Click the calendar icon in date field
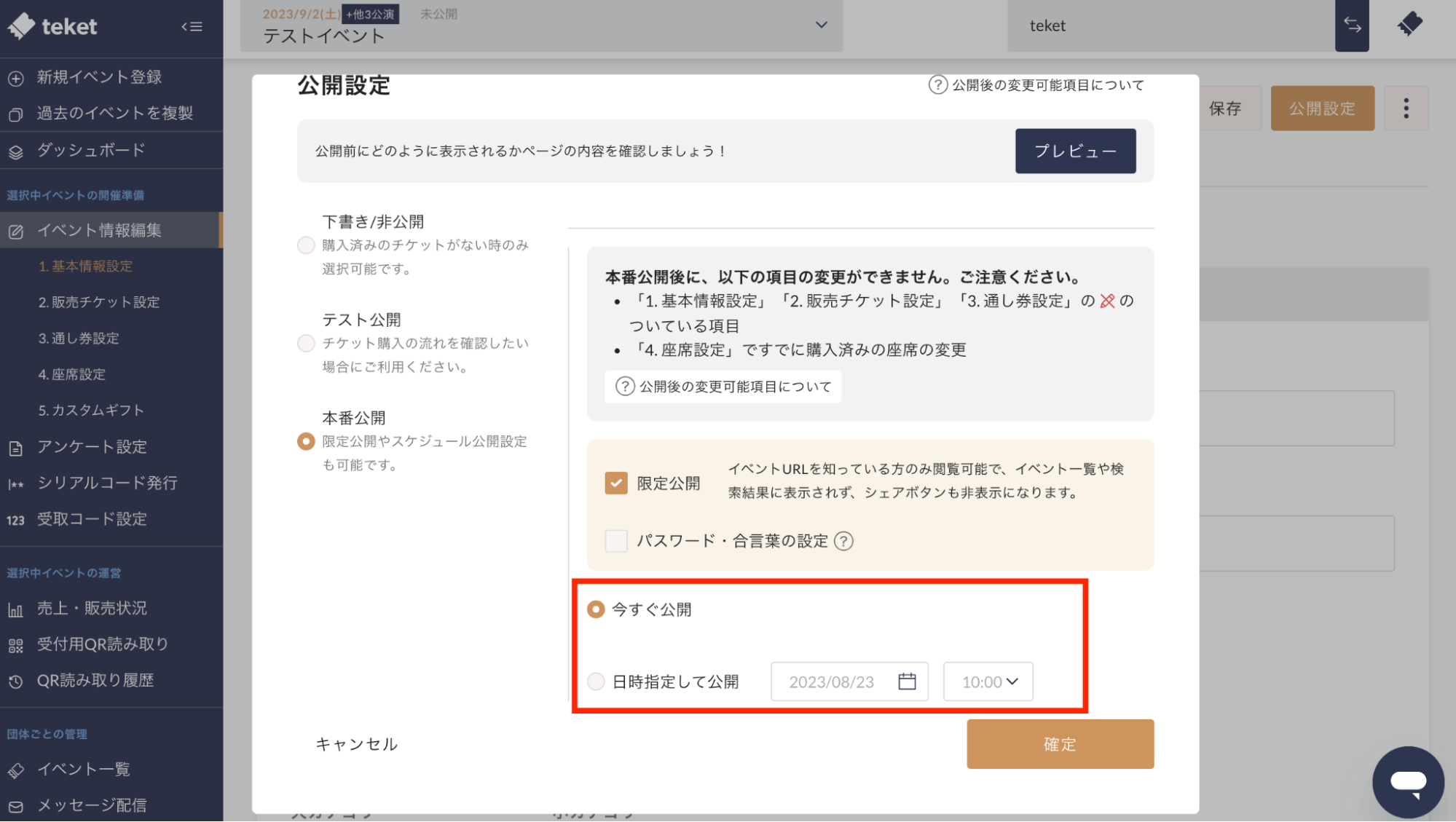1456x822 pixels. pyautogui.click(x=907, y=681)
